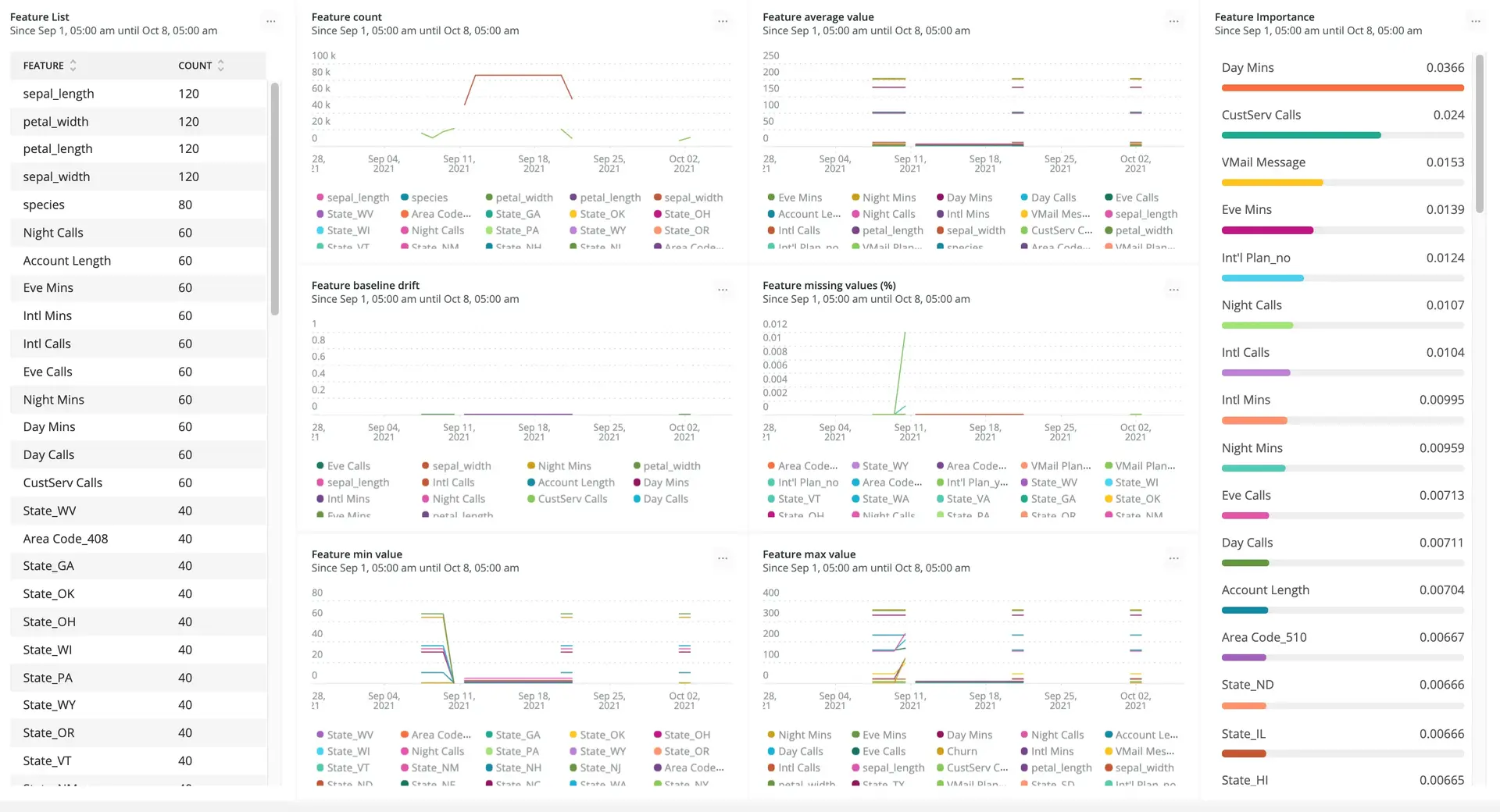Open Feature baseline drift chart options menu
The image size is (1500, 812).
point(723,290)
